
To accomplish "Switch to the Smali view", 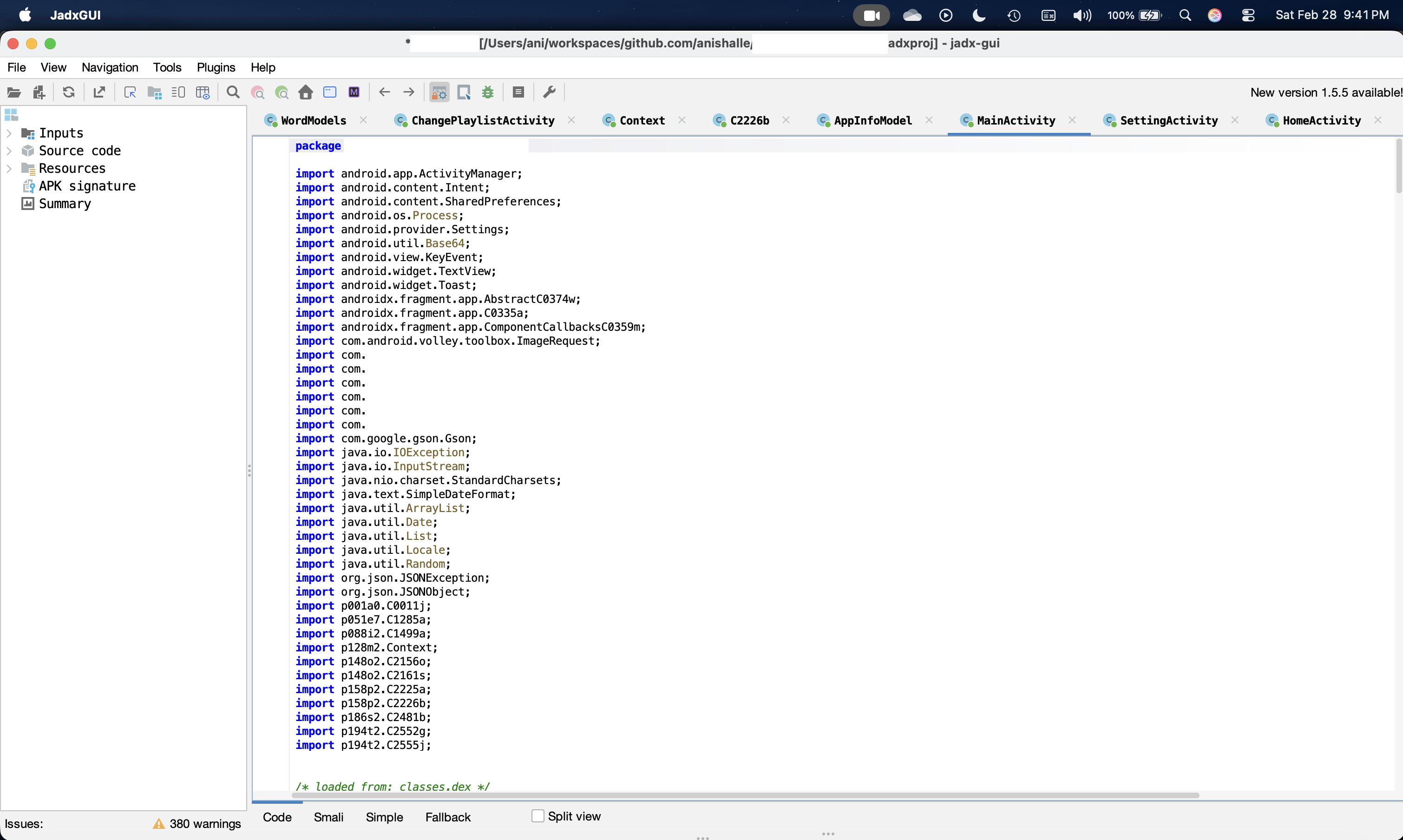I will (x=328, y=817).
